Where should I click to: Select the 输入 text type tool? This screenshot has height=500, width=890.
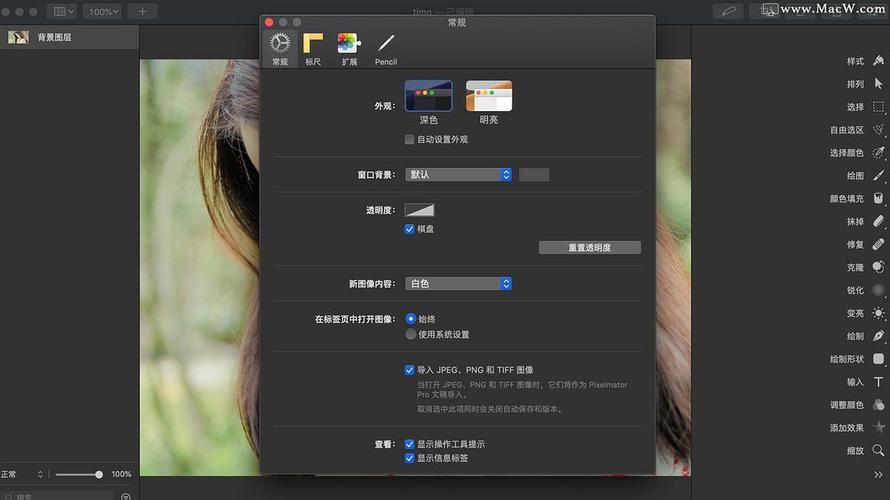(878, 382)
